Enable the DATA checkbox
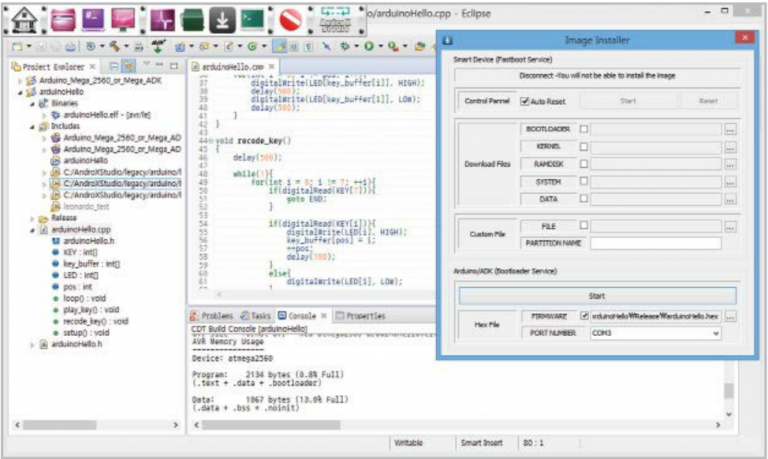 click(x=583, y=198)
